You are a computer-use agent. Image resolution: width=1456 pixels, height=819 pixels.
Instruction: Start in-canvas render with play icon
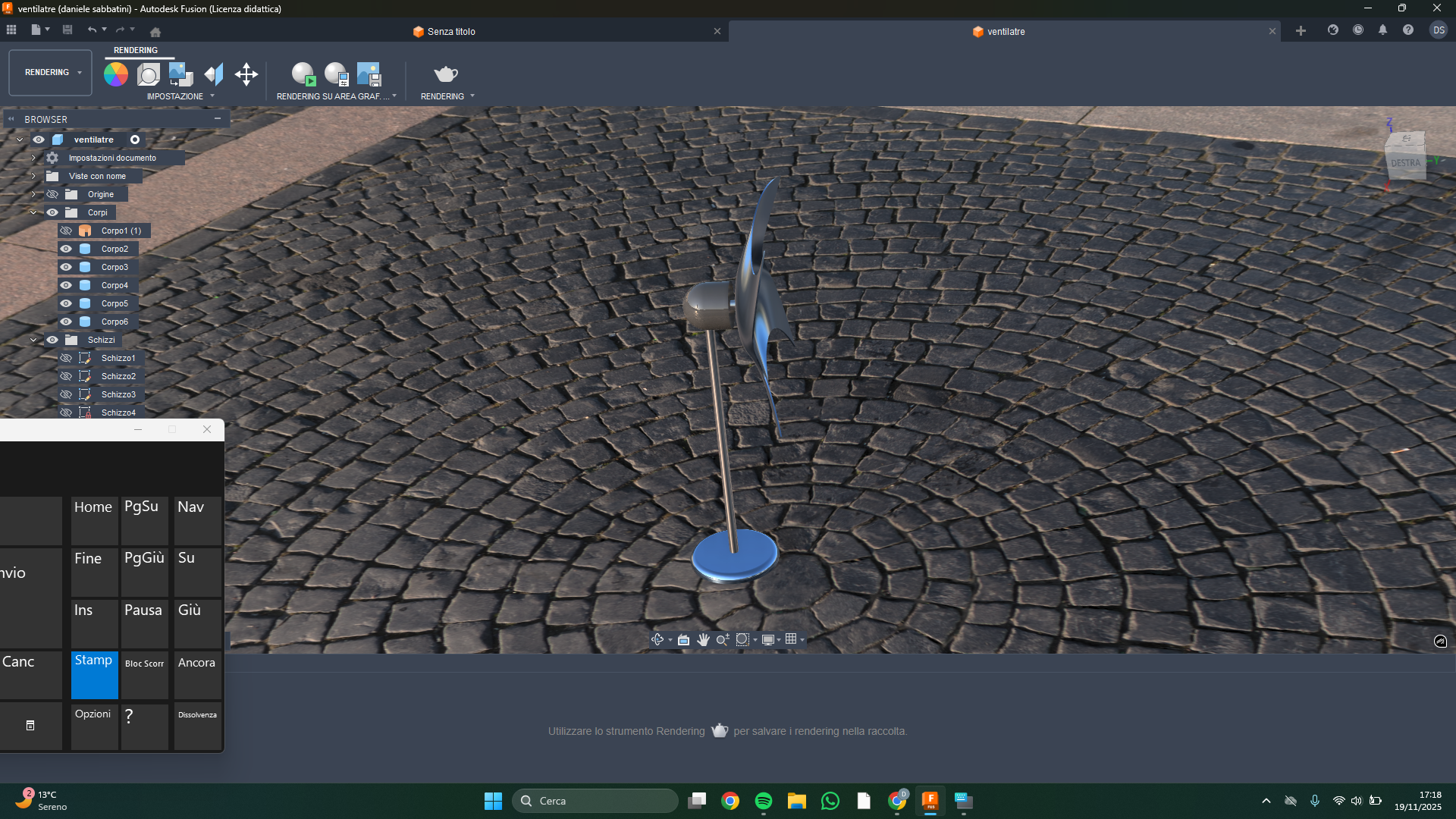[303, 74]
